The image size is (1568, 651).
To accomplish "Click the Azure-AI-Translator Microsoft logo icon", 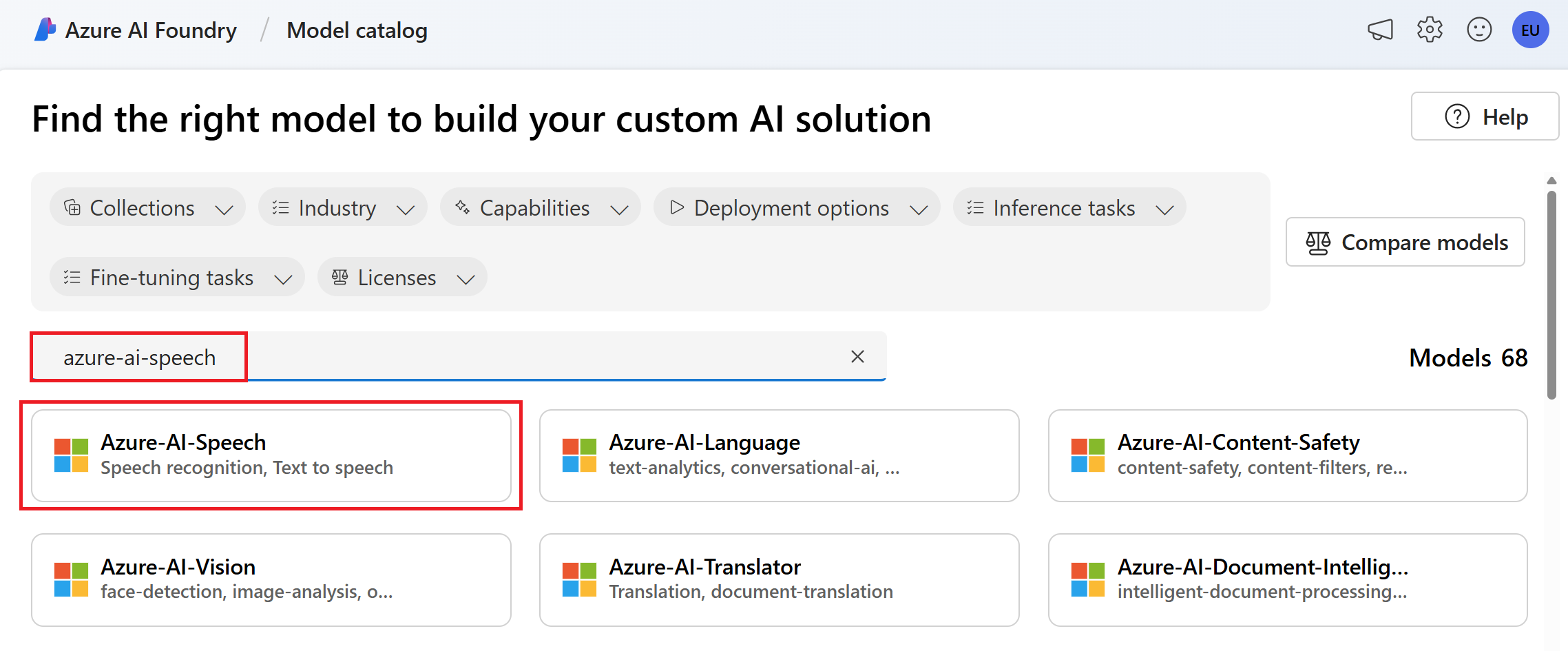I will click(x=579, y=579).
